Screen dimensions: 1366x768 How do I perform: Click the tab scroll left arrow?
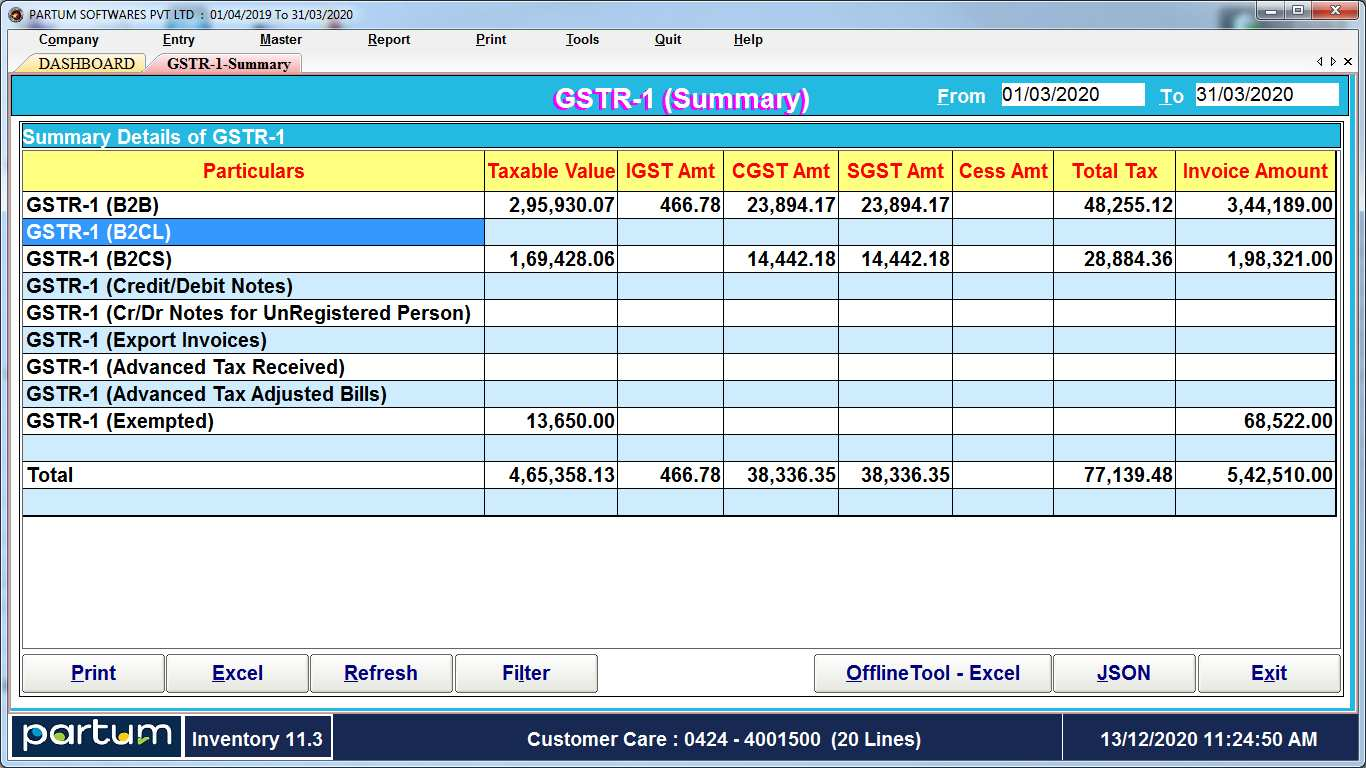coord(1320,62)
